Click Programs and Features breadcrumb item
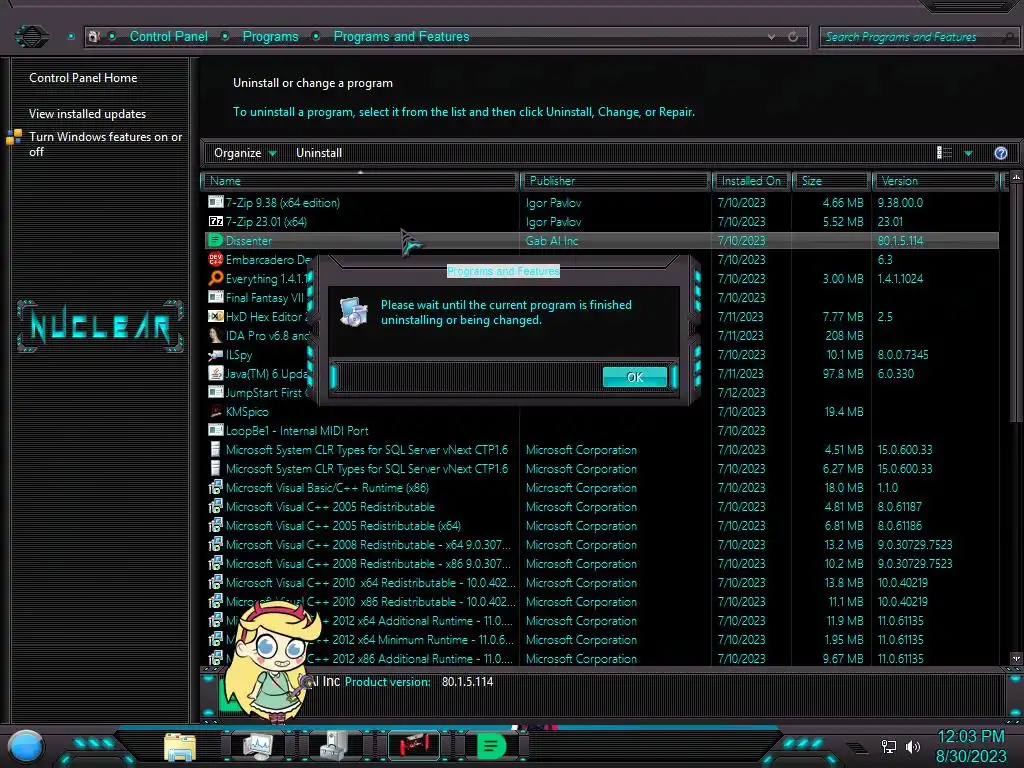Screen dimensions: 1024x768 tap(401, 37)
